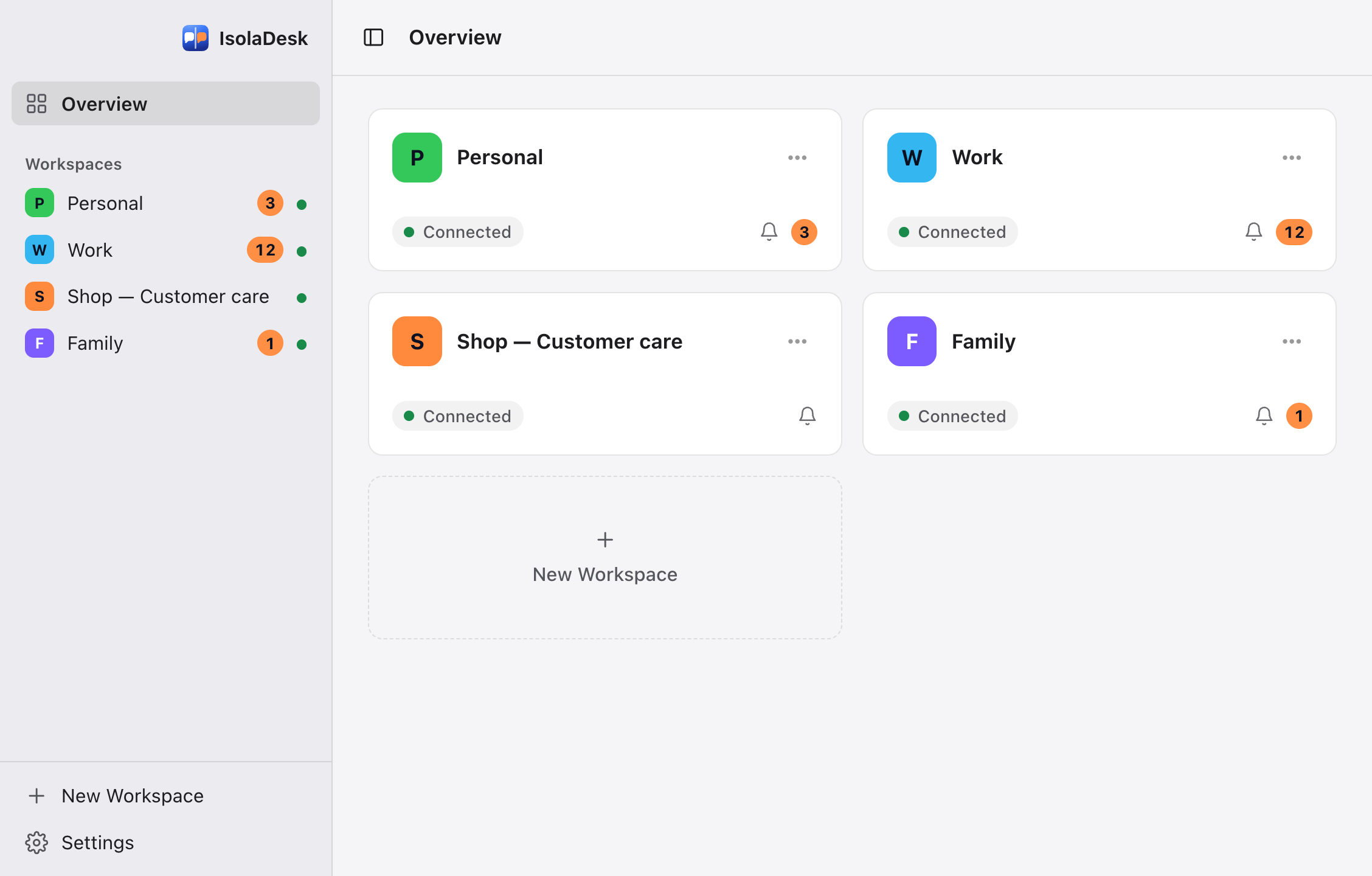Click Connected status pill on Family card
1372x876 pixels.
(952, 416)
